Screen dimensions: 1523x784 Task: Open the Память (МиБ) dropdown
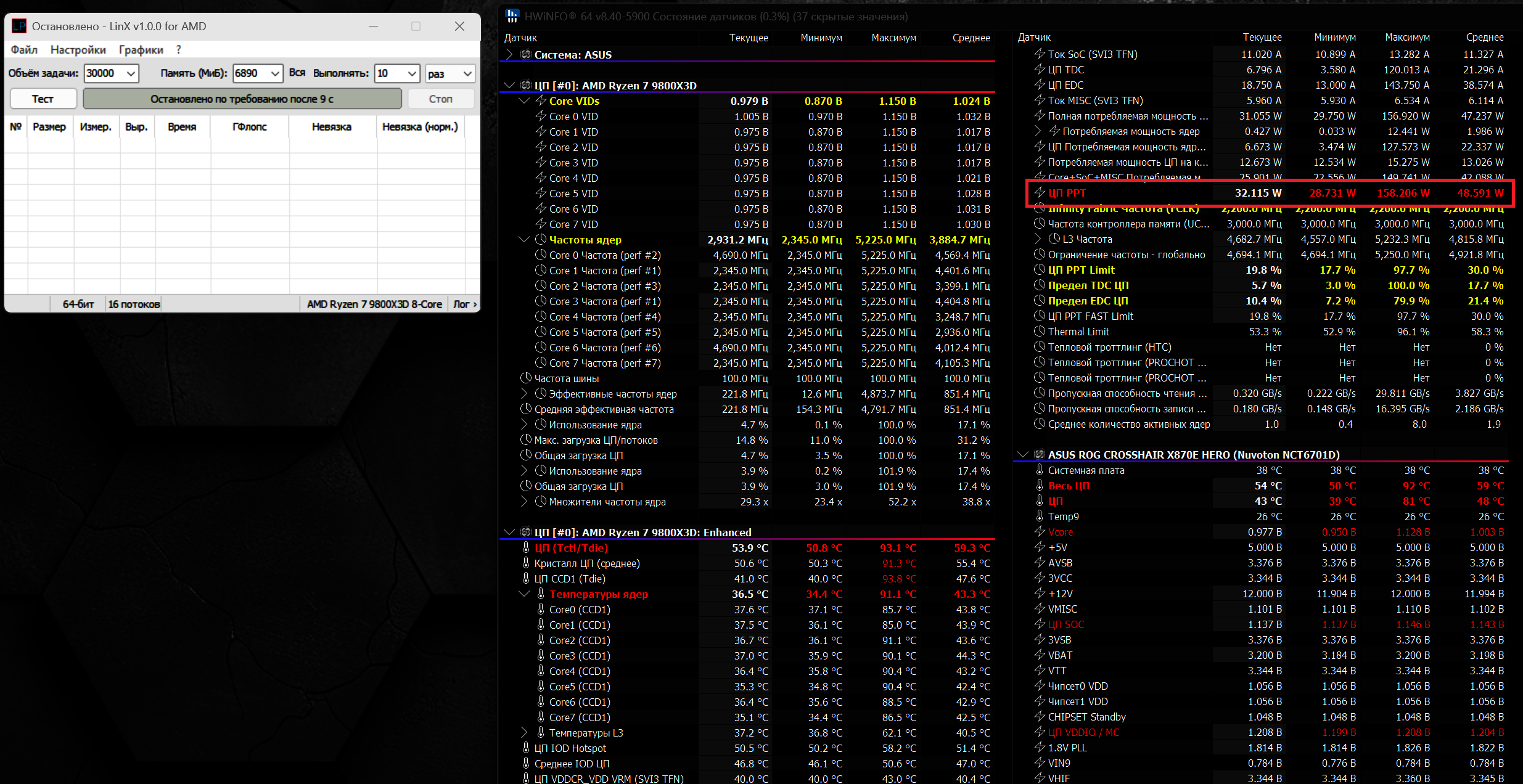point(275,73)
